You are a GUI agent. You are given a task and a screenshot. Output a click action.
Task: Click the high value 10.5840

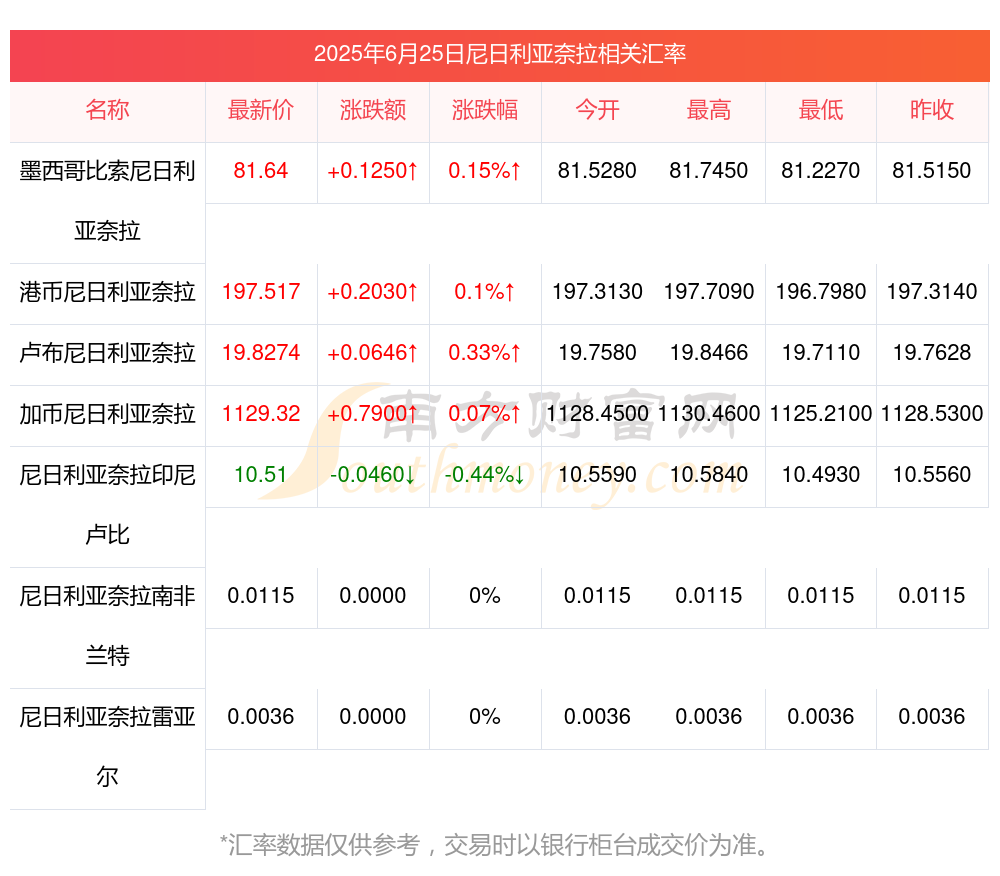709,474
